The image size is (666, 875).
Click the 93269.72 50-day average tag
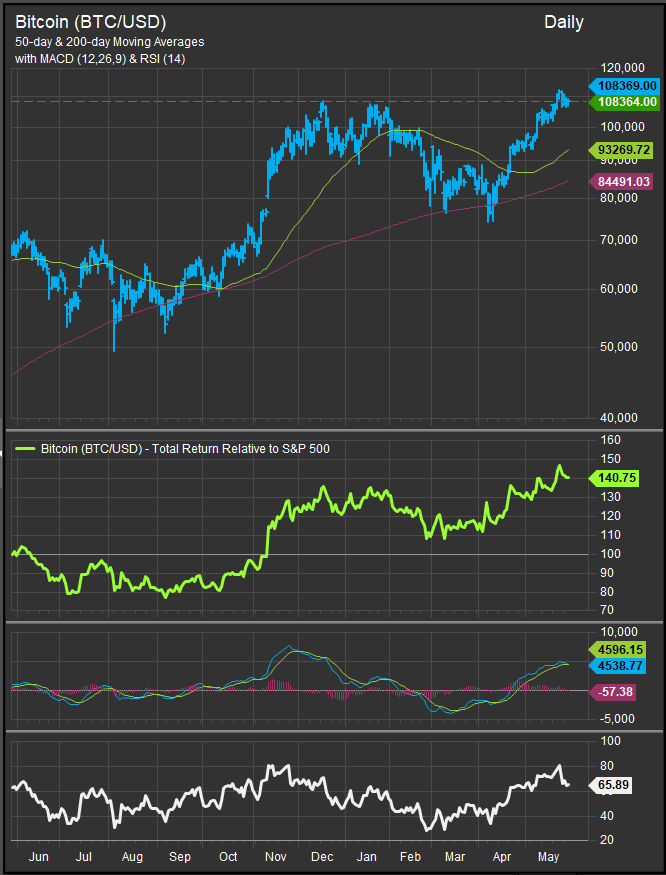click(x=620, y=150)
